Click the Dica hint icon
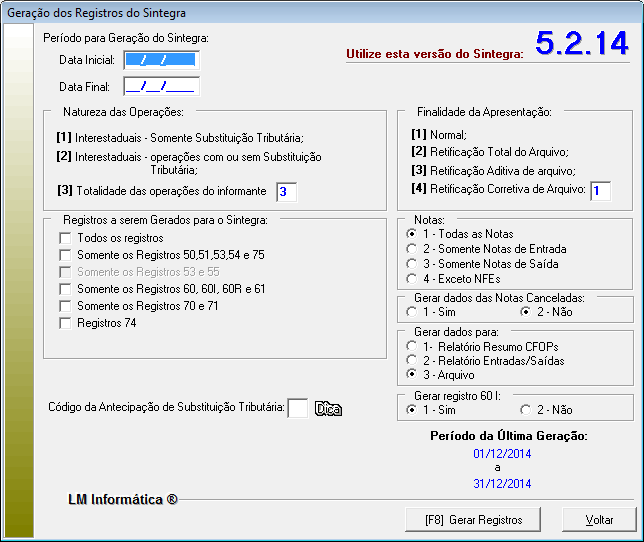 pos(329,408)
